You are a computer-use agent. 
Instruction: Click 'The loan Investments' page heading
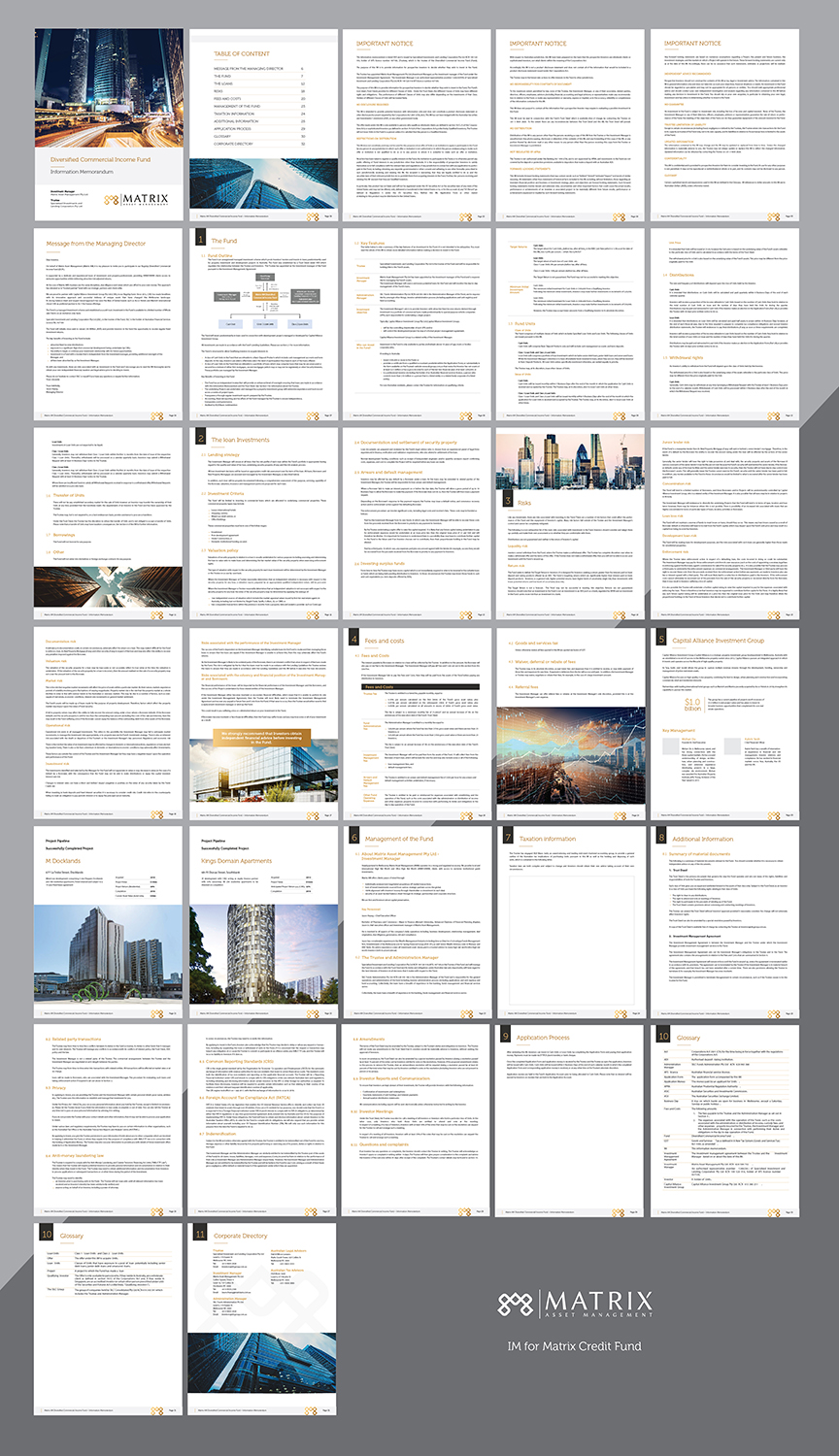(x=241, y=440)
